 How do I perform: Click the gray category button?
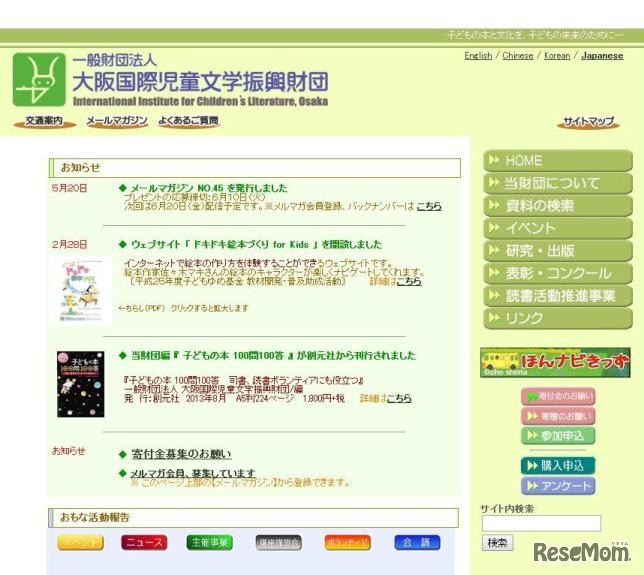coord(278,543)
